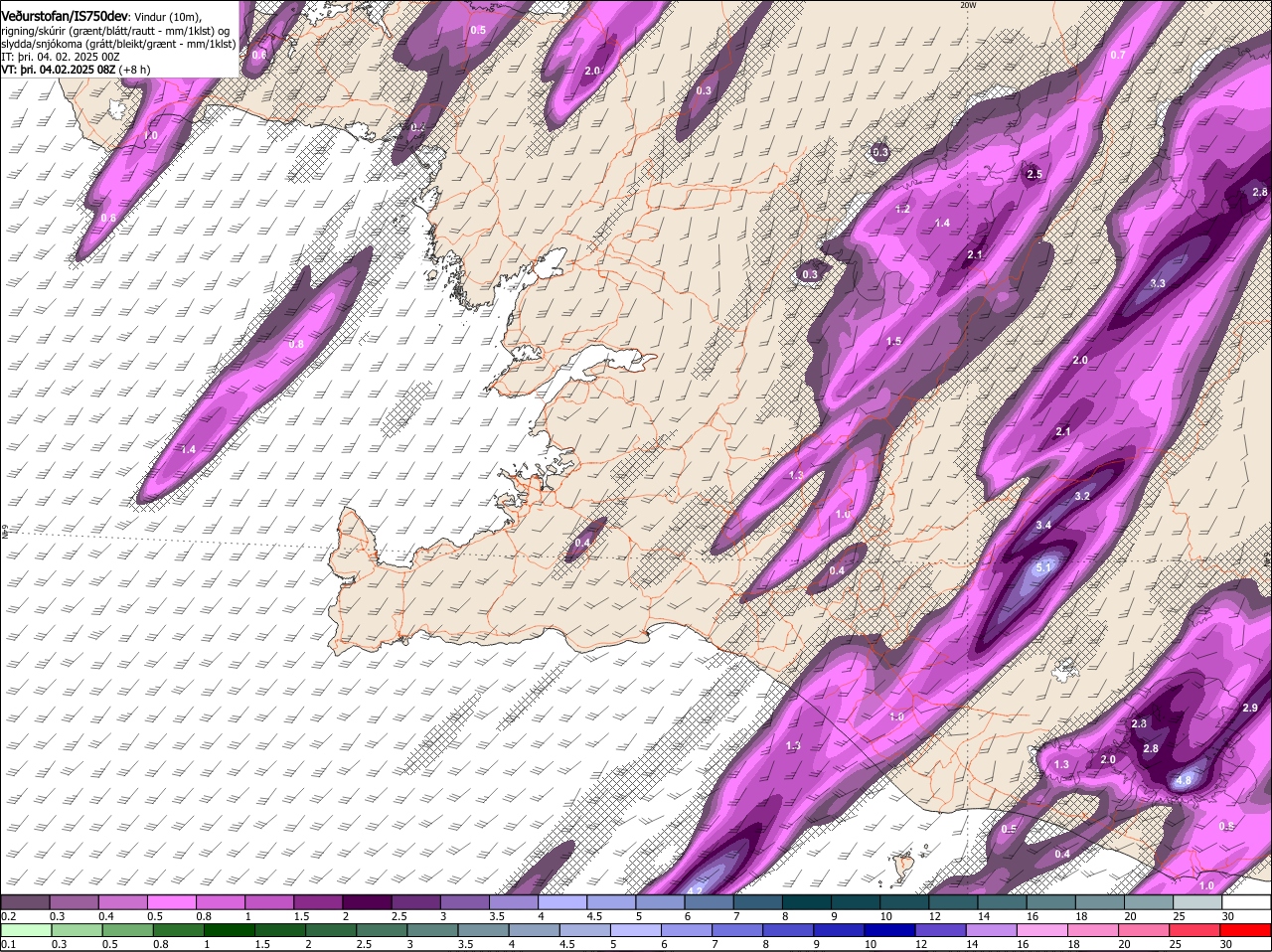This screenshot has width=1272, height=952.
Task: Pick the navy blue 10 swatch in lower legend
Action: pos(891,931)
